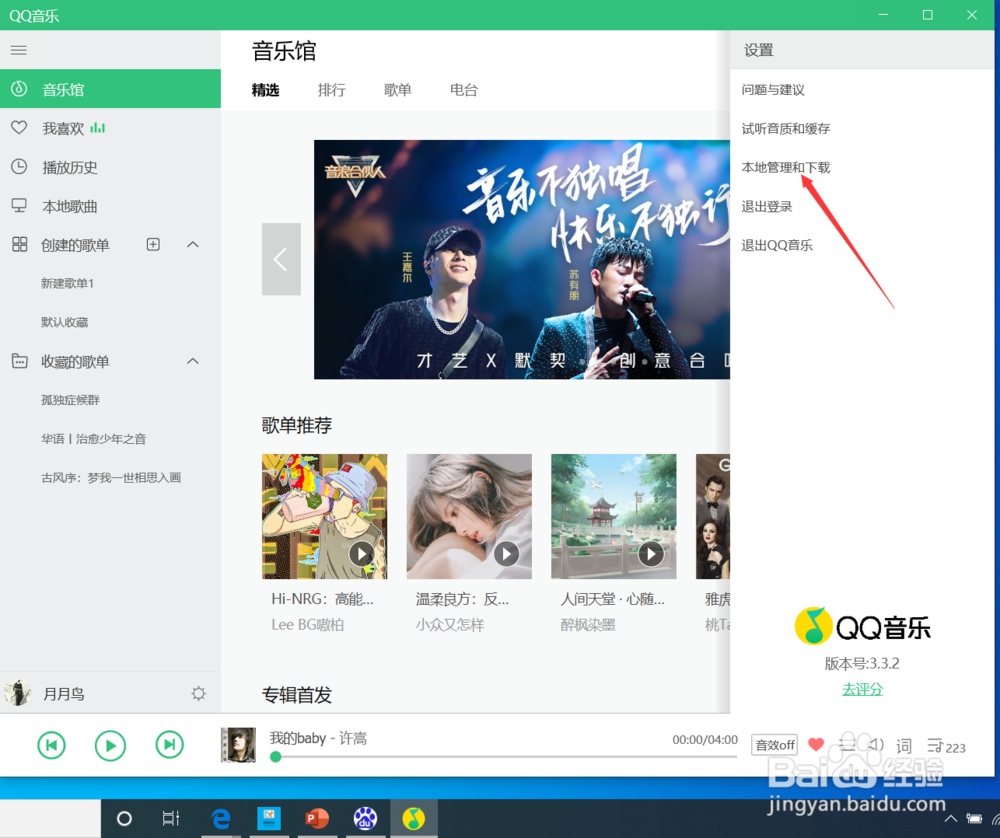Open creator Lee BG嗷柏
The image size is (1000, 838).
307,624
